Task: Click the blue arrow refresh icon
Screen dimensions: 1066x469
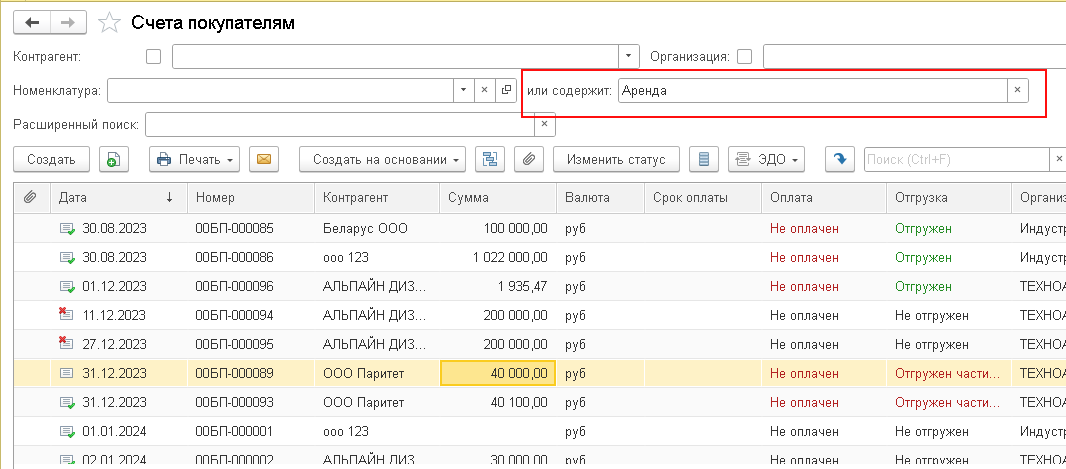Action: 840,159
